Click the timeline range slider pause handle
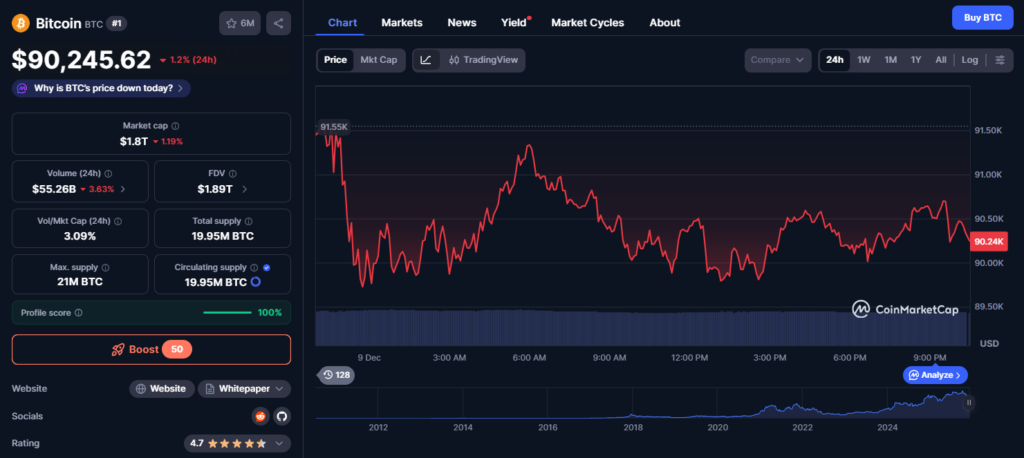The width and height of the screenshot is (1024, 458). click(968, 402)
